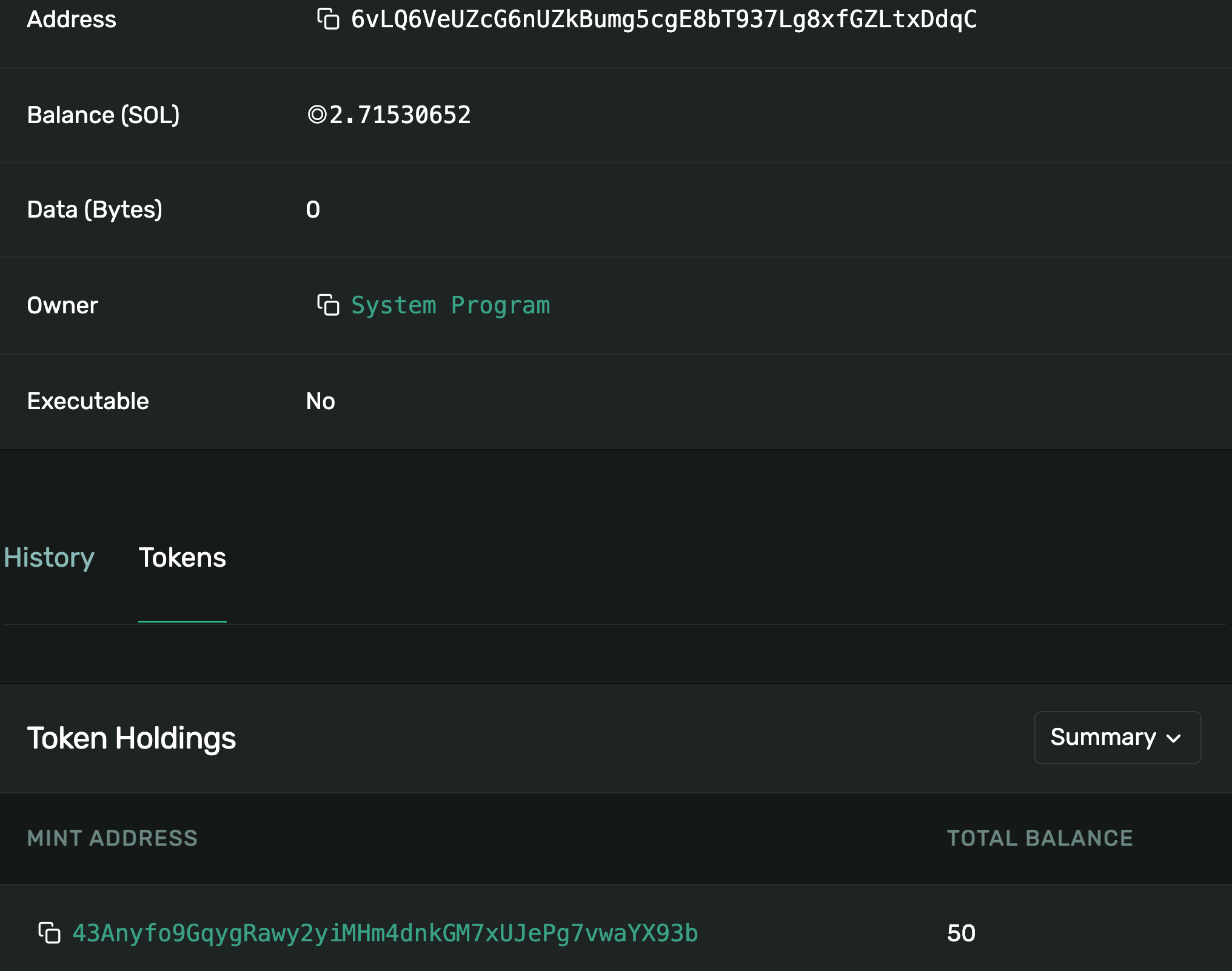The height and width of the screenshot is (971, 1232).
Task: Click the Data (Bytes) value 0
Action: click(313, 210)
